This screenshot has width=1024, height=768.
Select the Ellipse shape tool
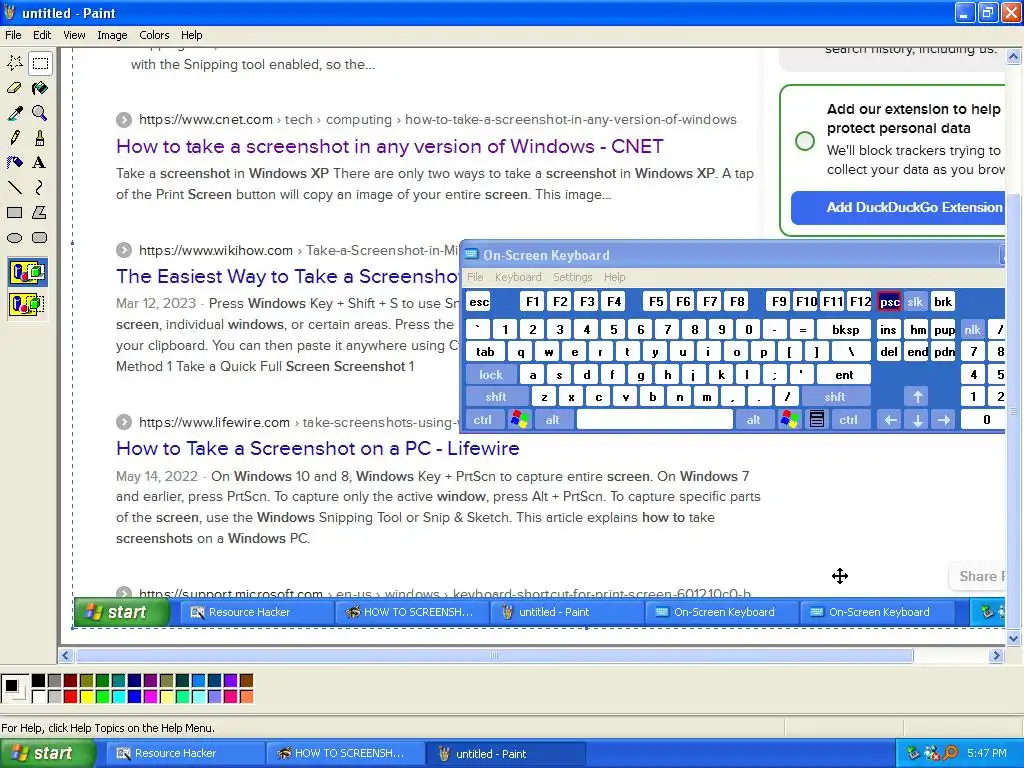click(14, 238)
